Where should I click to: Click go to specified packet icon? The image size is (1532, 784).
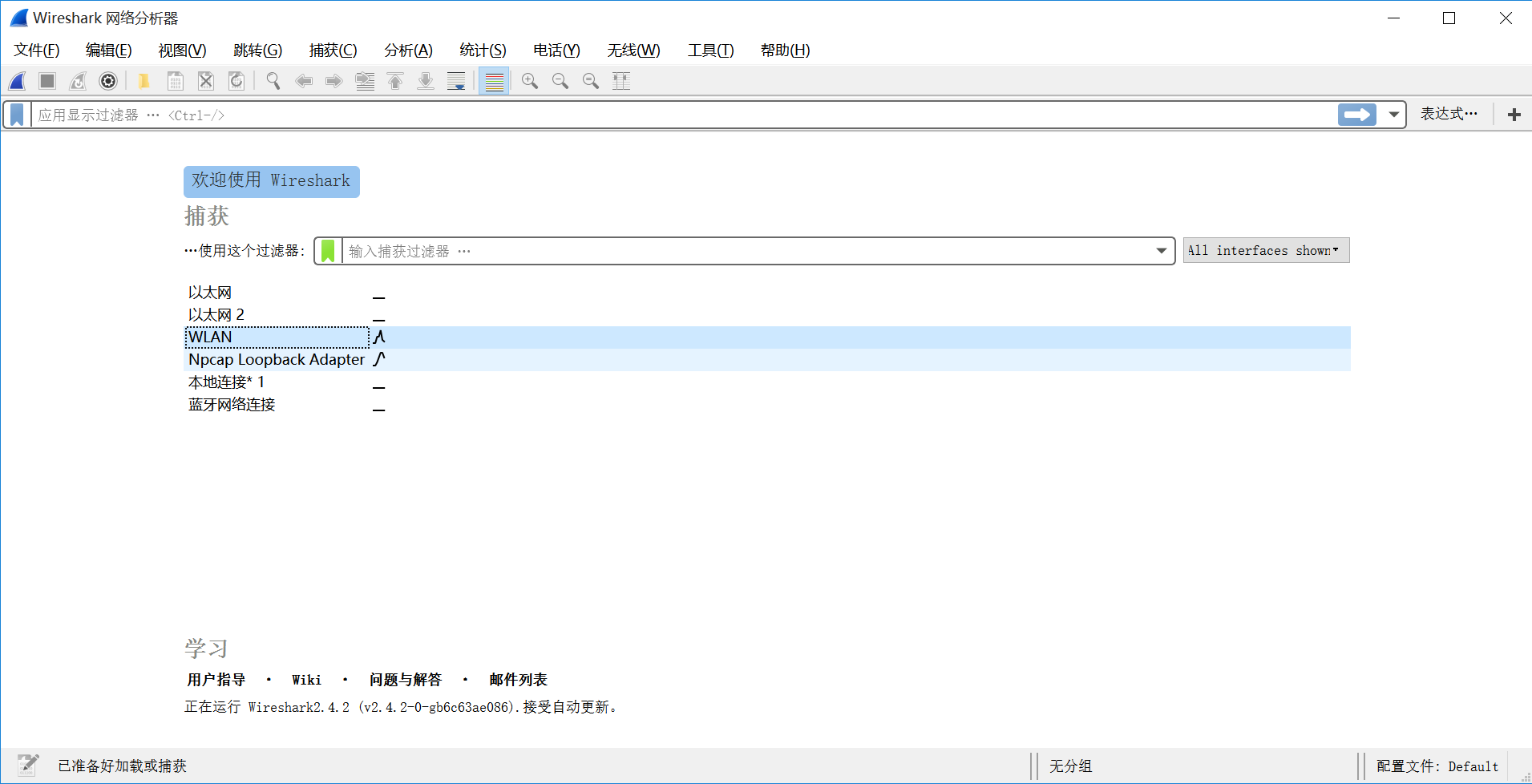(365, 81)
